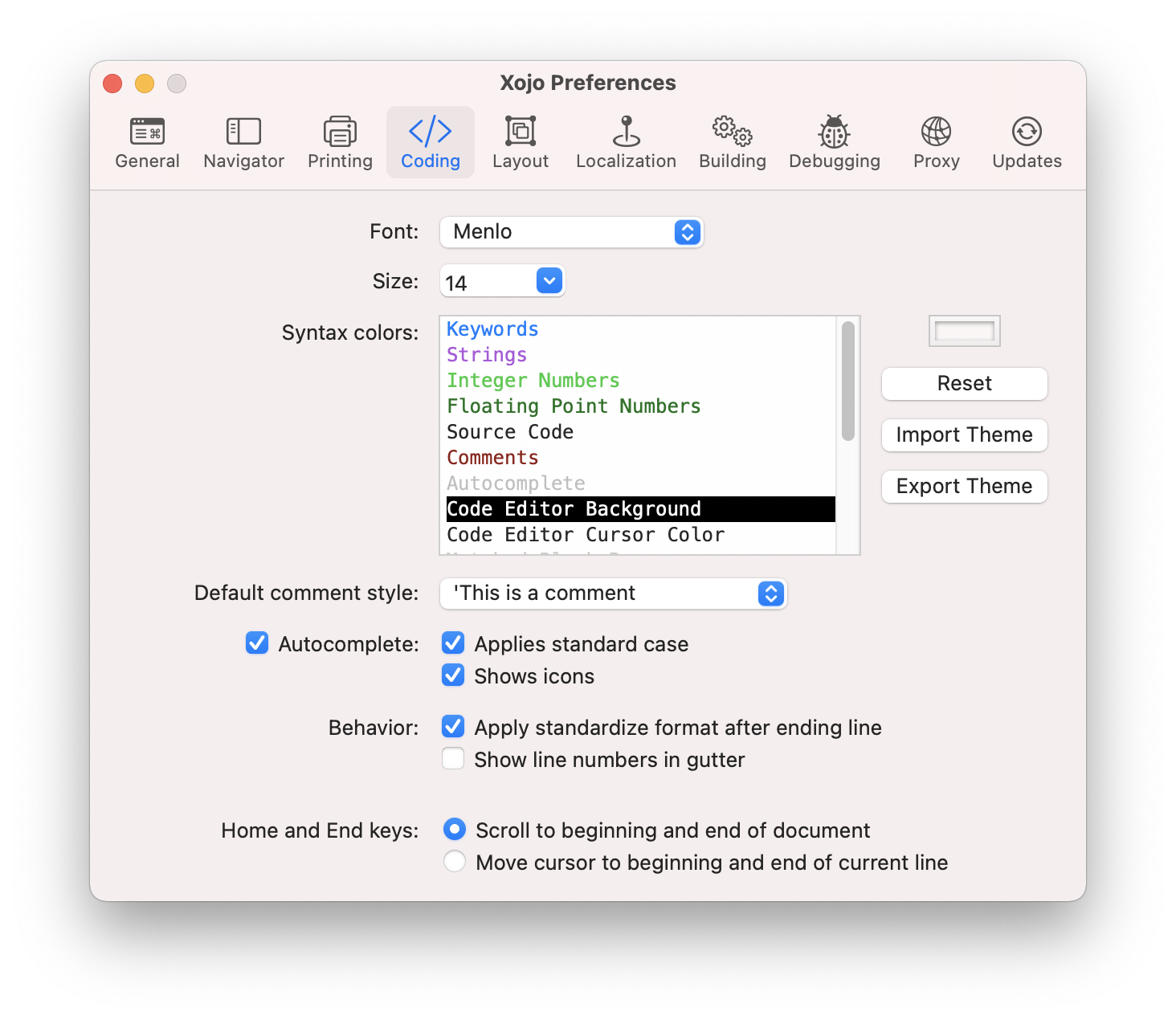Click inside the Size field showing 14
The width and height of the screenshot is (1176, 1020).
point(488,282)
